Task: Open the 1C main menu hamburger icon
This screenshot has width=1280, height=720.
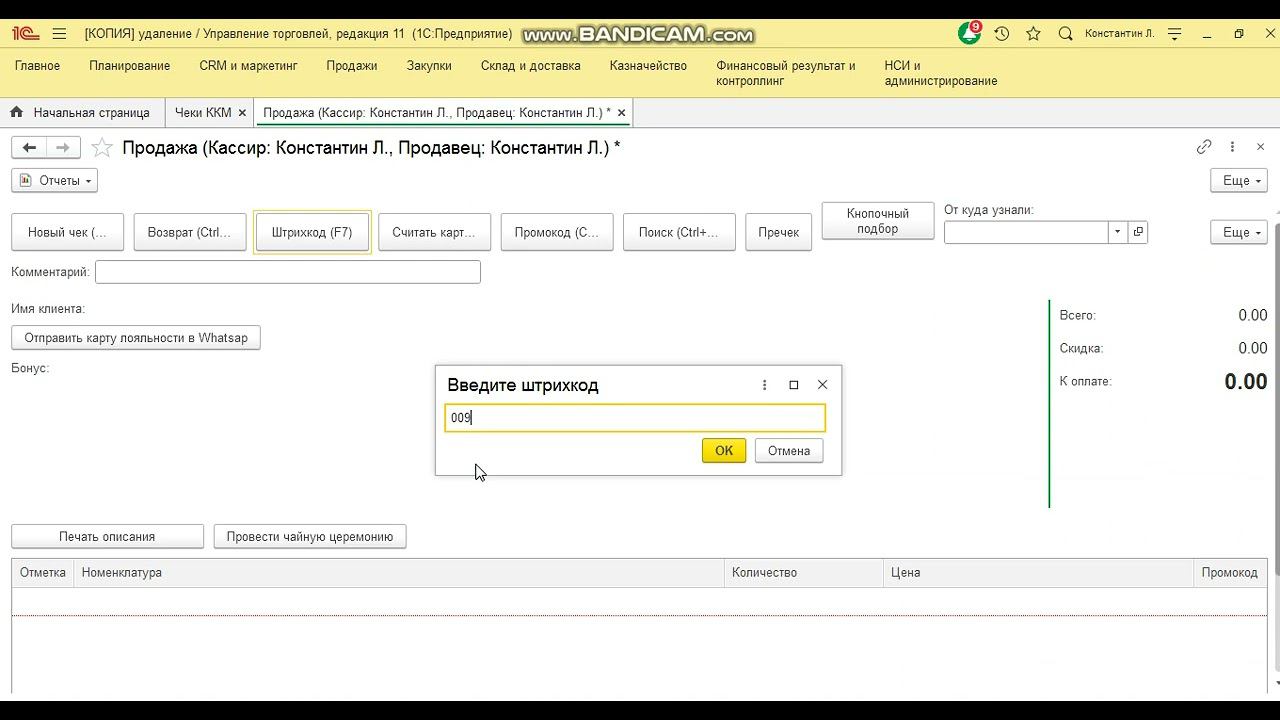Action: pos(59,34)
